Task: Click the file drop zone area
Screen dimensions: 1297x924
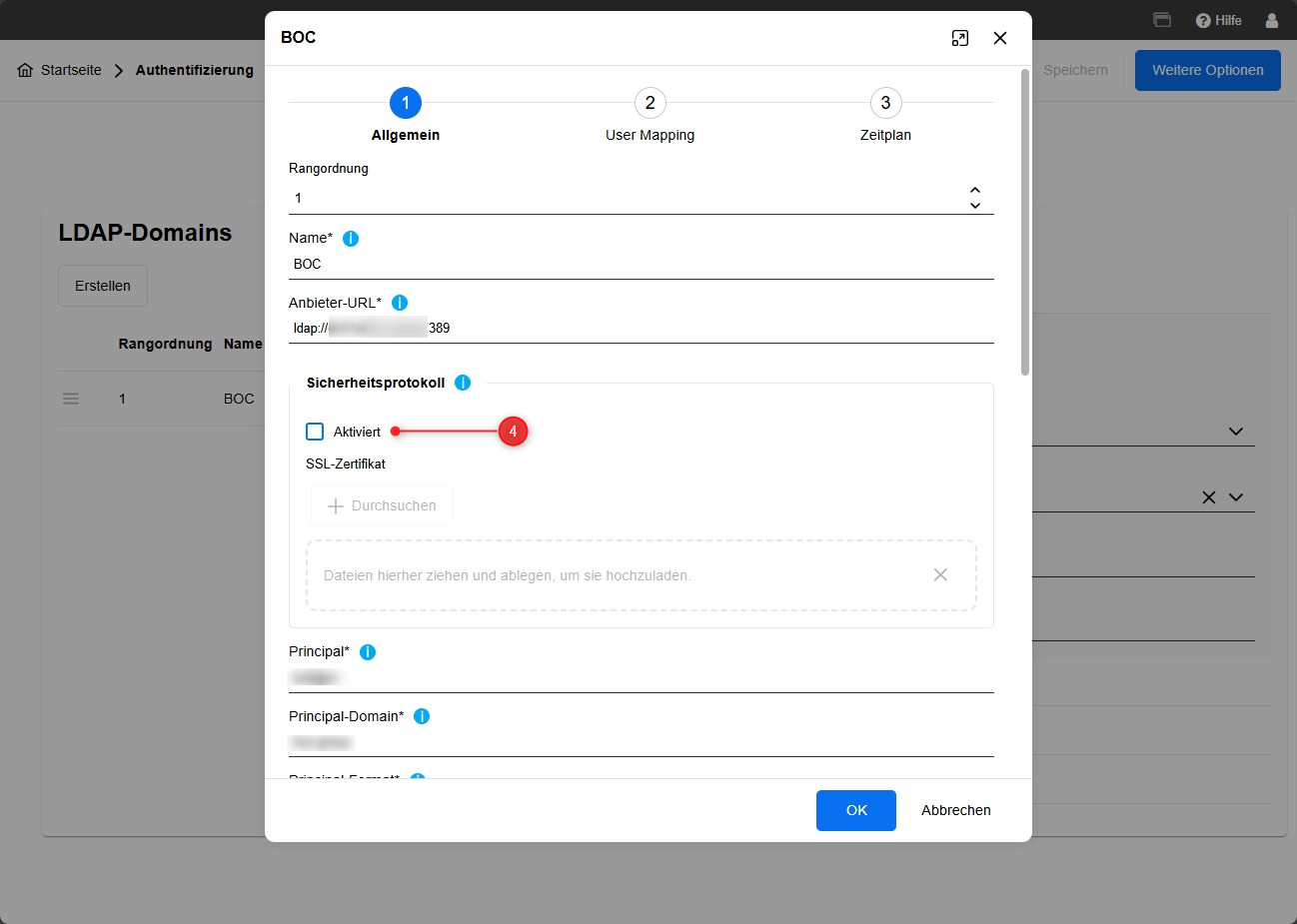Action: tap(642, 575)
